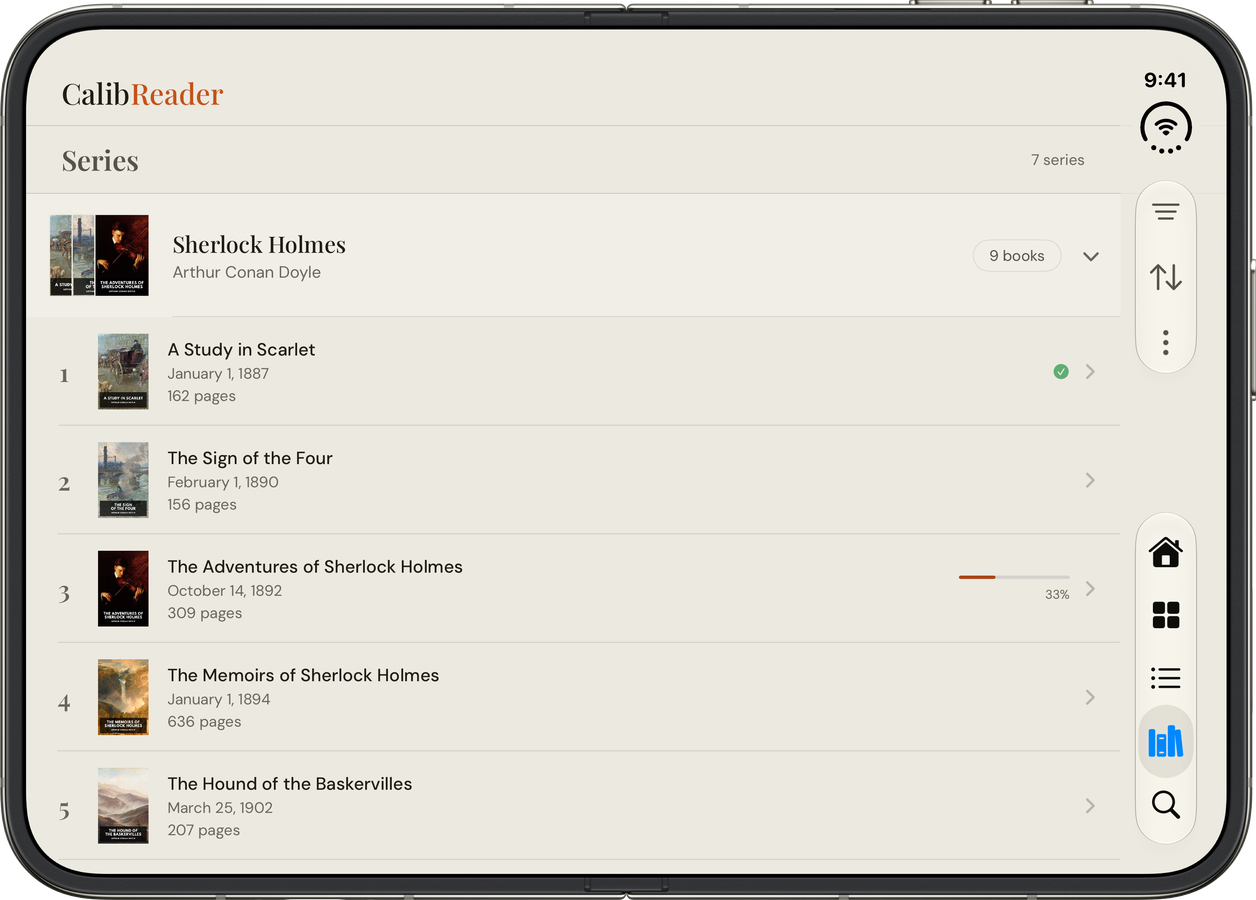The height and width of the screenshot is (900, 1256).
Task: Tap green read checkmark on A Study in Scarlet
Action: 1061,372
